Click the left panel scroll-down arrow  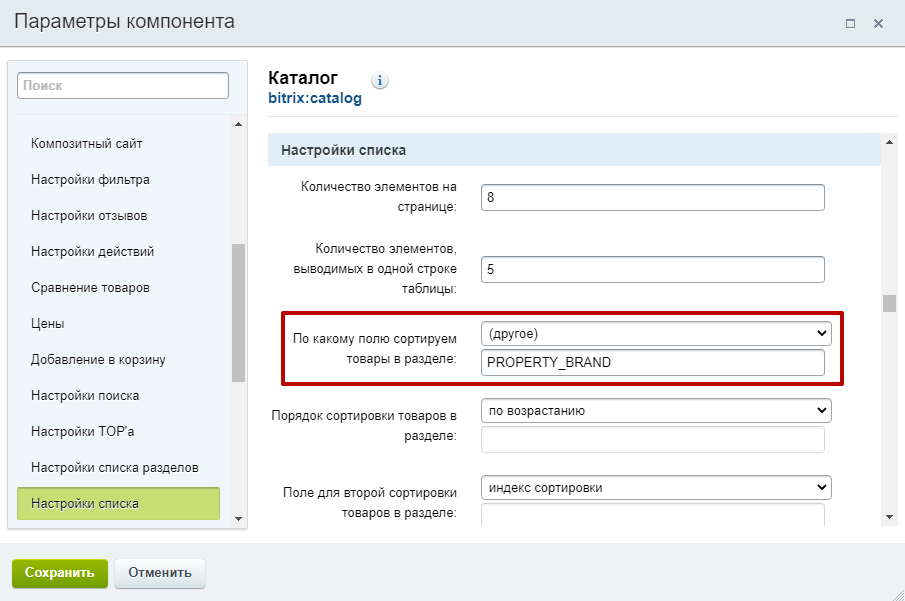coord(238,518)
